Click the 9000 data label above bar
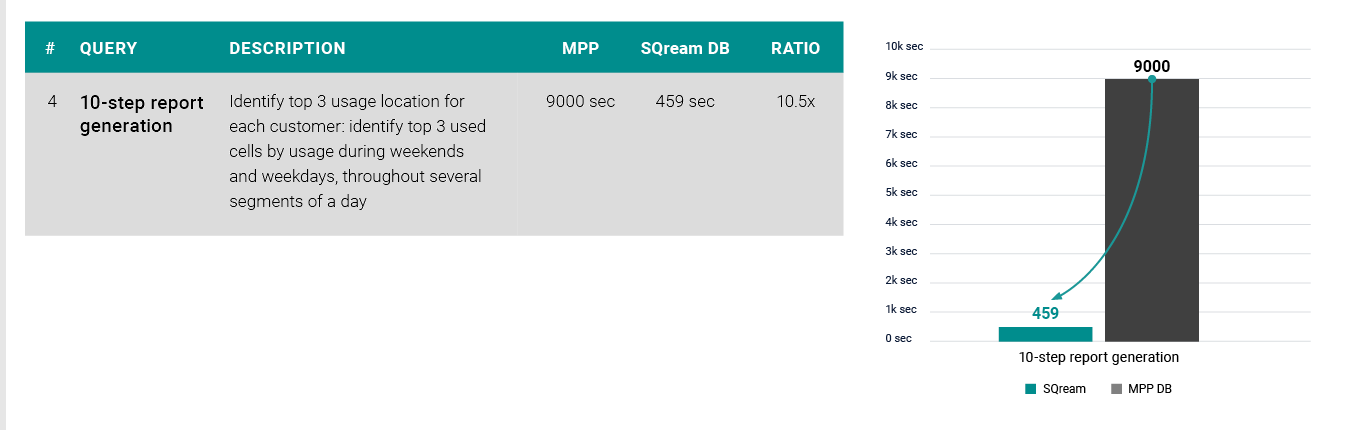This screenshot has width=1357, height=430. 1152,67
